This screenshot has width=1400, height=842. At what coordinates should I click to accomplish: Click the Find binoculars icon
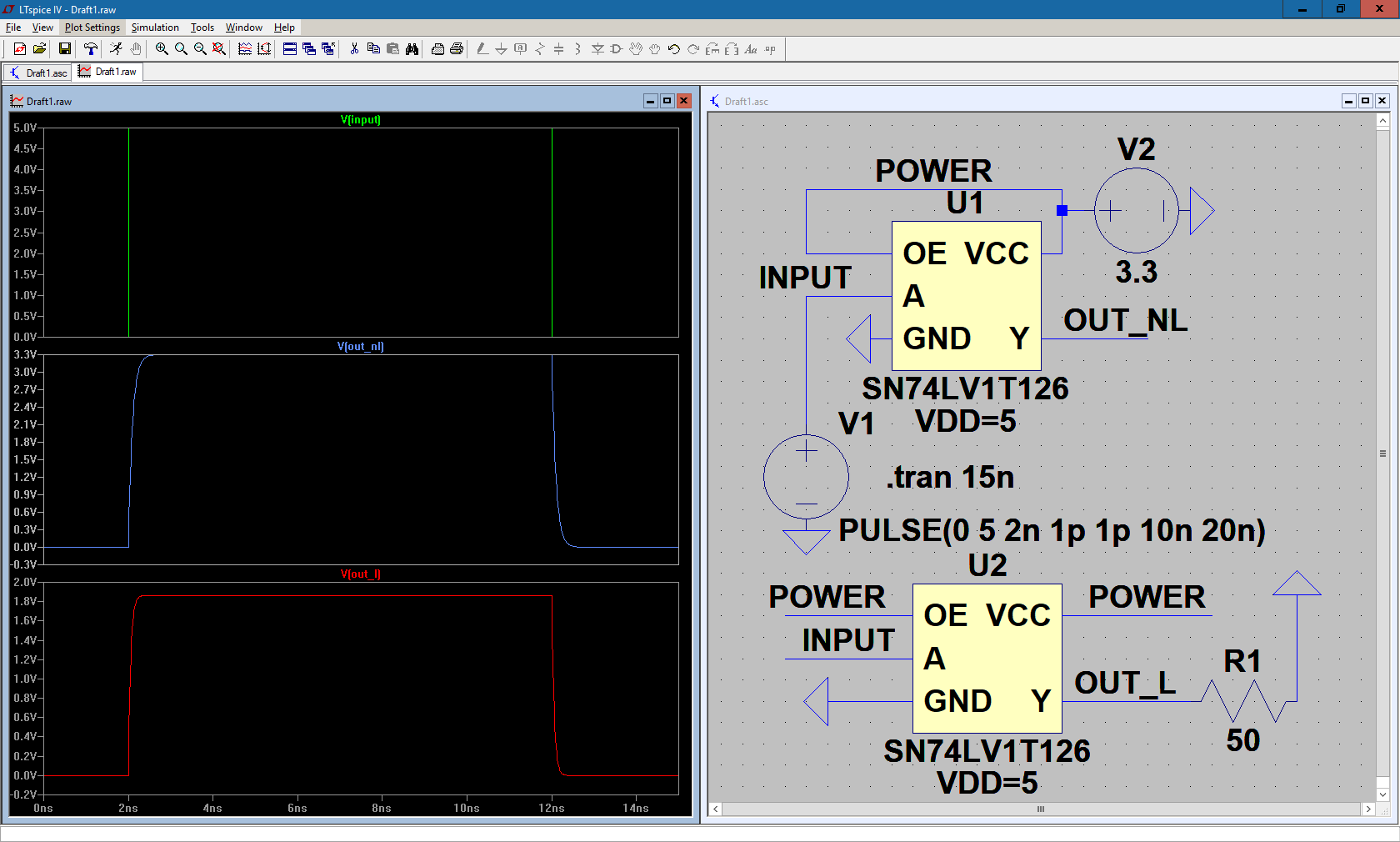coord(412,49)
